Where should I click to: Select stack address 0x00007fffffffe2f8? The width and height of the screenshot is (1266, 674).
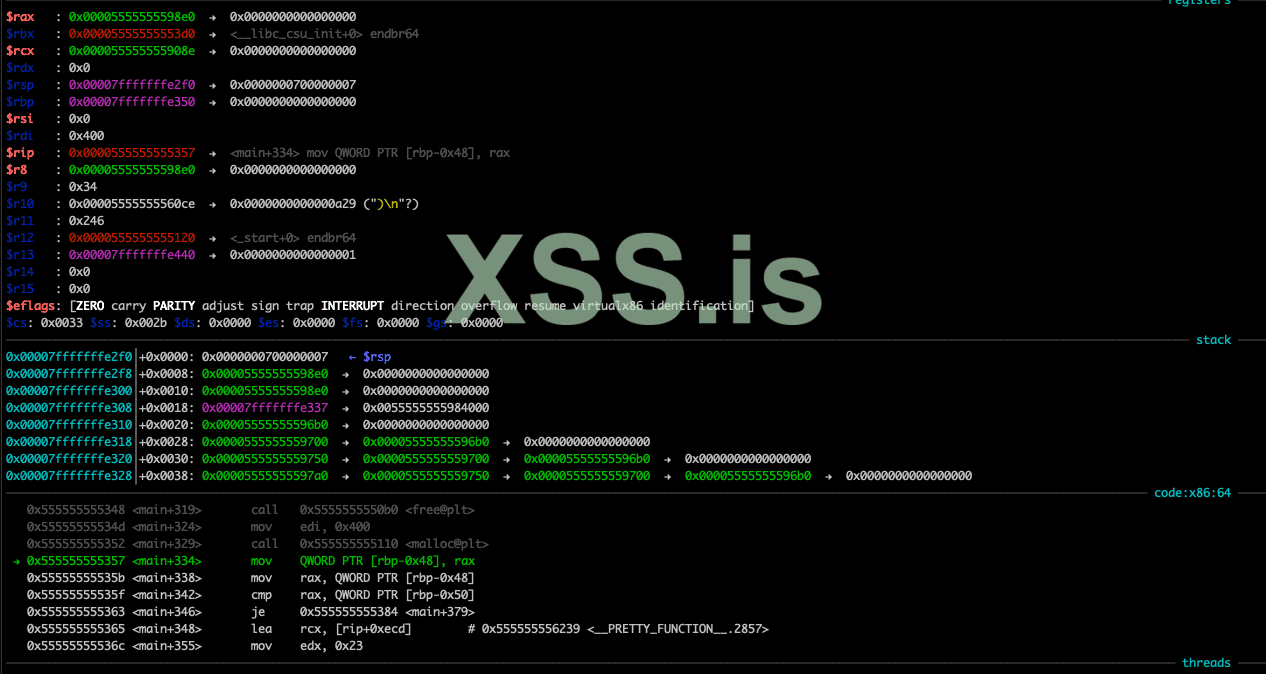click(69, 374)
